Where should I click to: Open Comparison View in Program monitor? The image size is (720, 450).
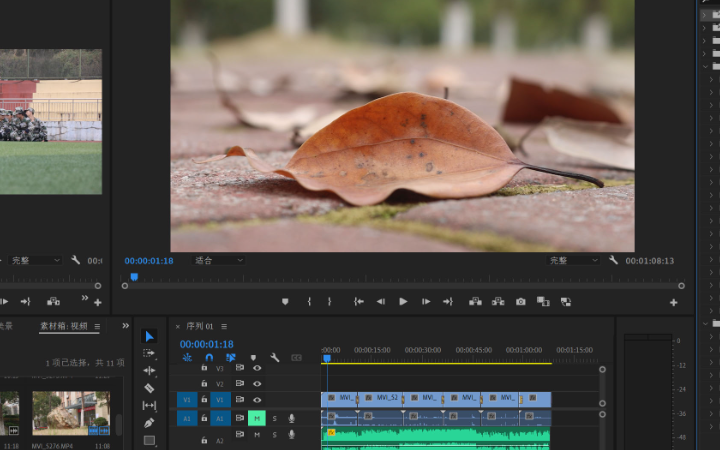coord(543,302)
